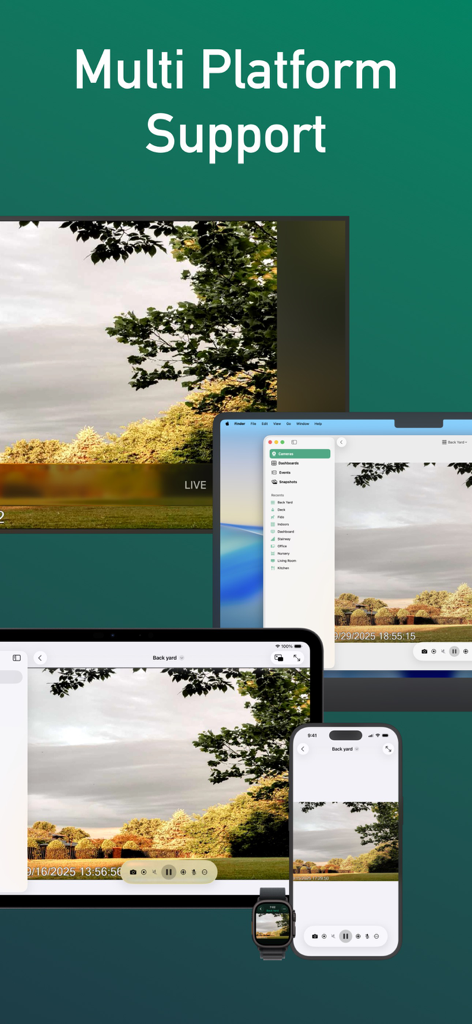
Task: Open the File menu in the Mac menu bar
Action: click(x=253, y=423)
